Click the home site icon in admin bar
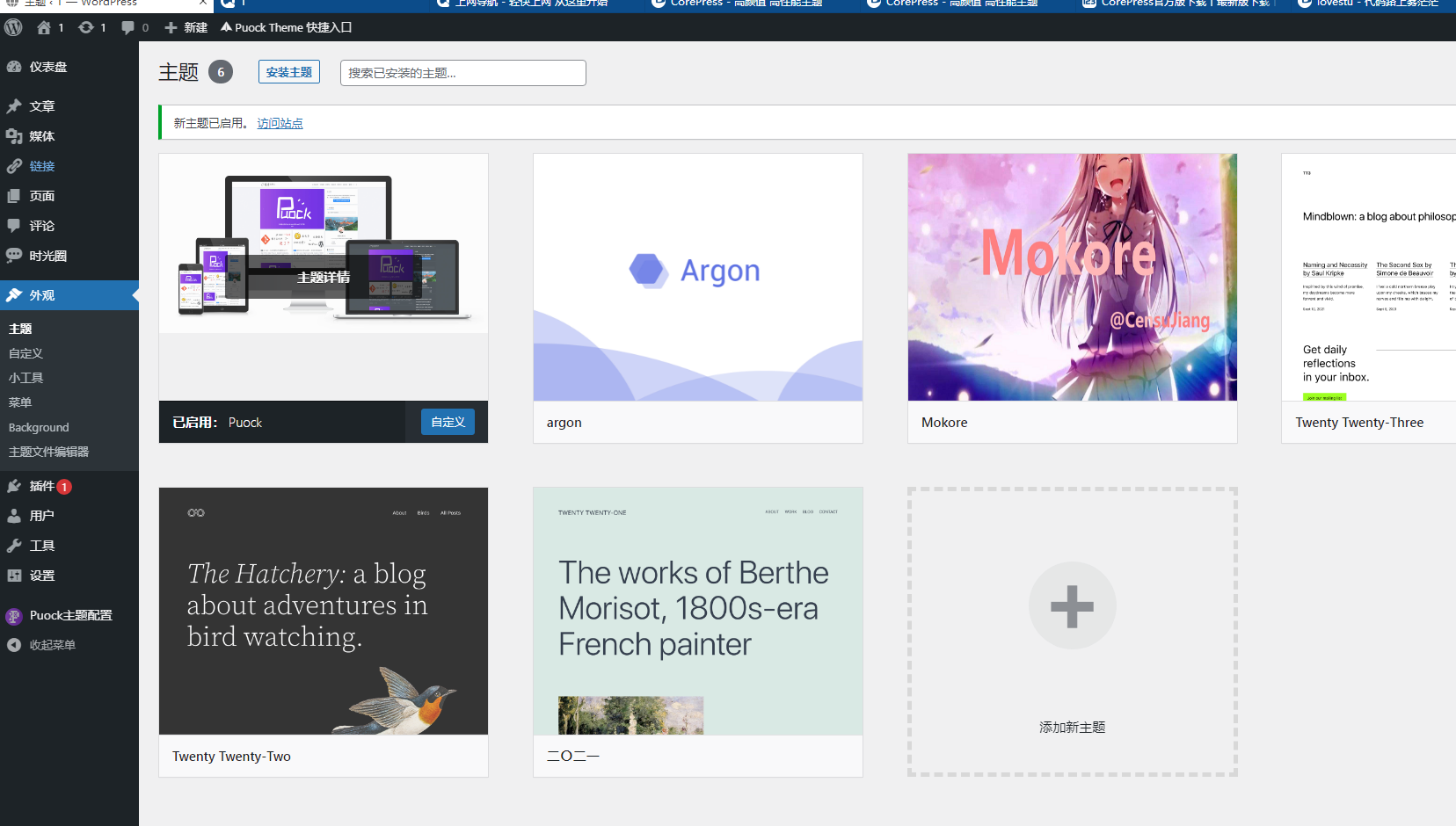 pyautogui.click(x=43, y=27)
